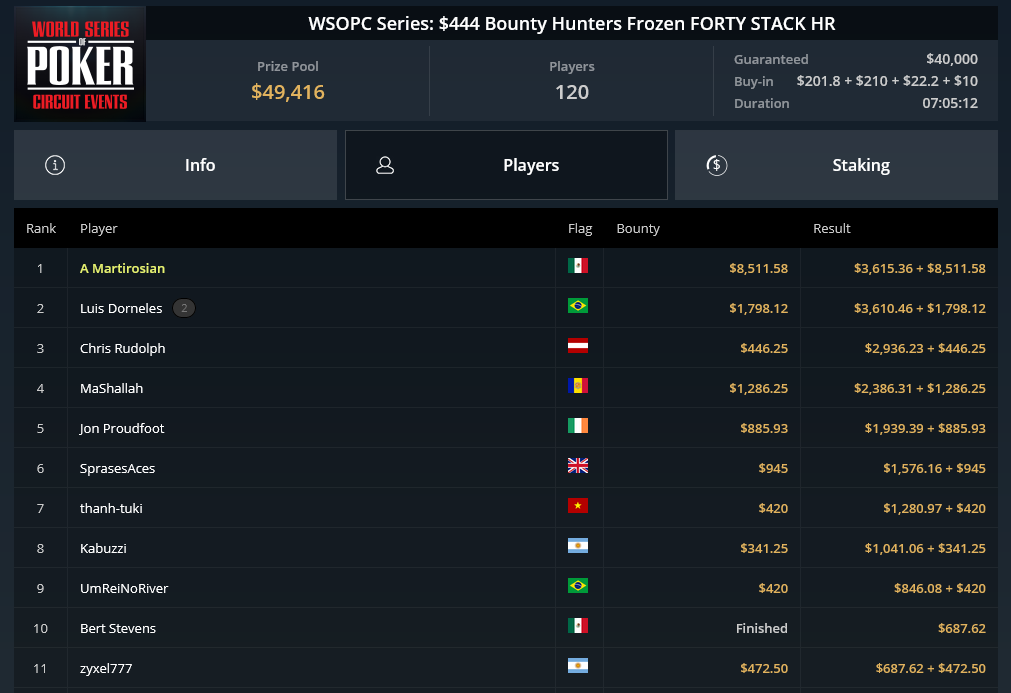Open player A Martirosian's name
Image resolution: width=1011 pixels, height=693 pixels.
coord(123,268)
